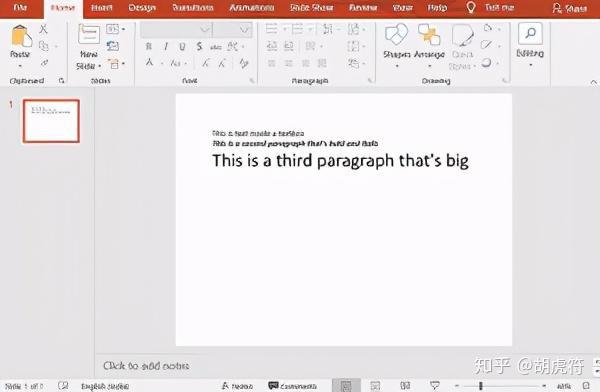The width and height of the screenshot is (600, 392).
Task: Click the 'Click to add notes' area
Action: coord(146,366)
